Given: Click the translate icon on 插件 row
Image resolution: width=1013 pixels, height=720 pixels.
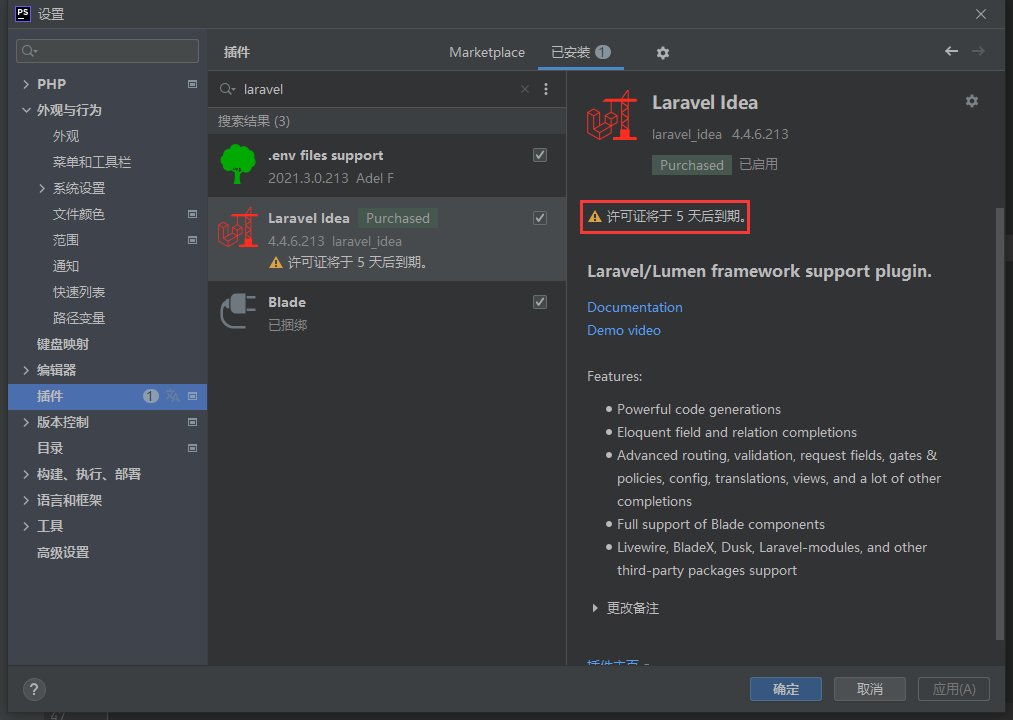Looking at the screenshot, I should 172,396.
